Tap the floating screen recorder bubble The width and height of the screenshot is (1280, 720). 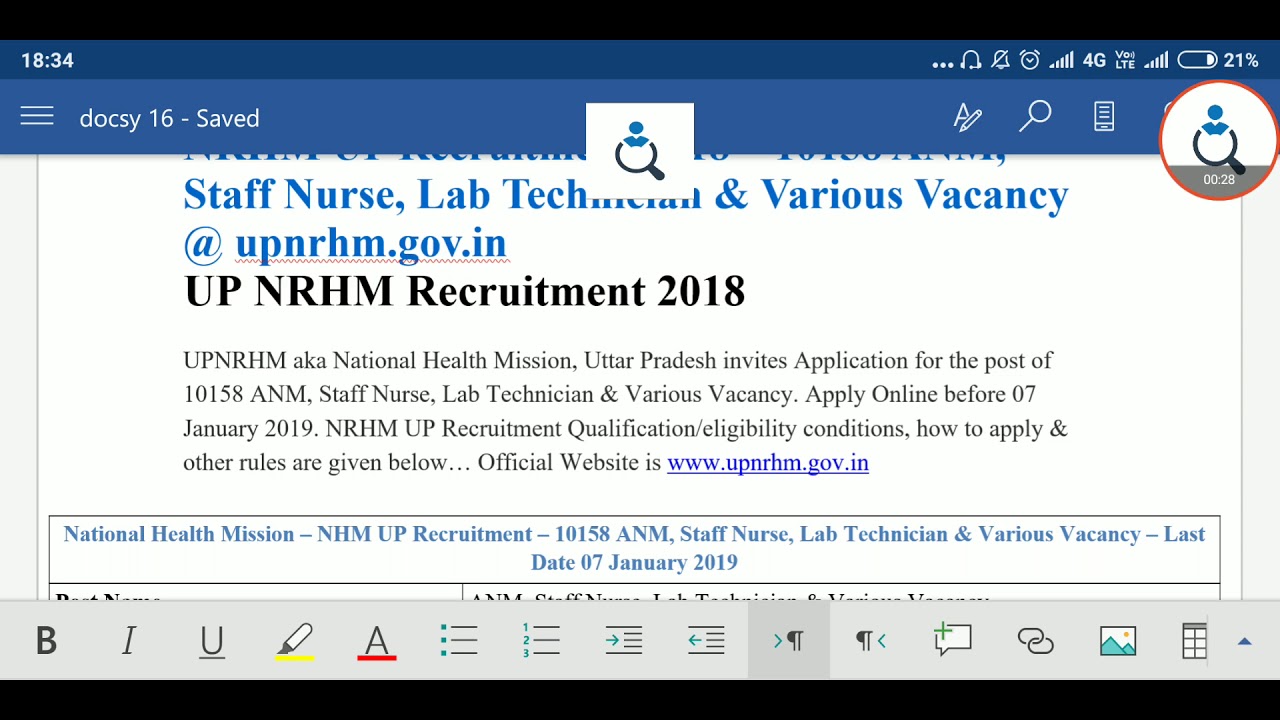pyautogui.click(x=1218, y=140)
